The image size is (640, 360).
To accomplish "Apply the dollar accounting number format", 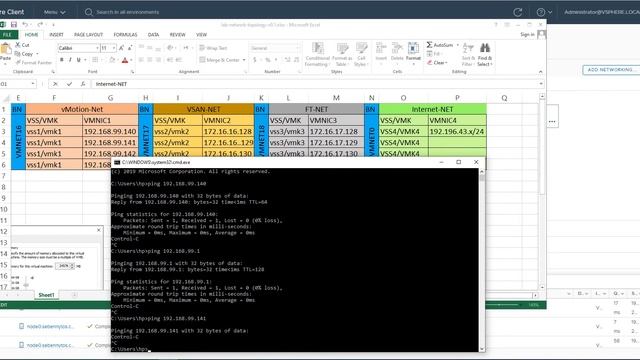I will [255, 60].
